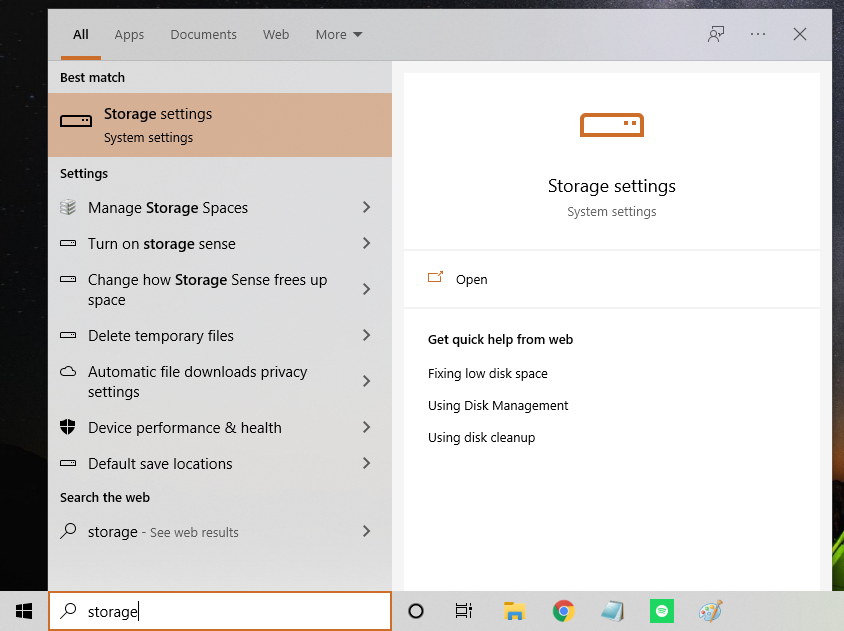Viewport: 844px width, 631px height.
Task: Select Change how Storage Sense frees up space
Action: (220, 290)
